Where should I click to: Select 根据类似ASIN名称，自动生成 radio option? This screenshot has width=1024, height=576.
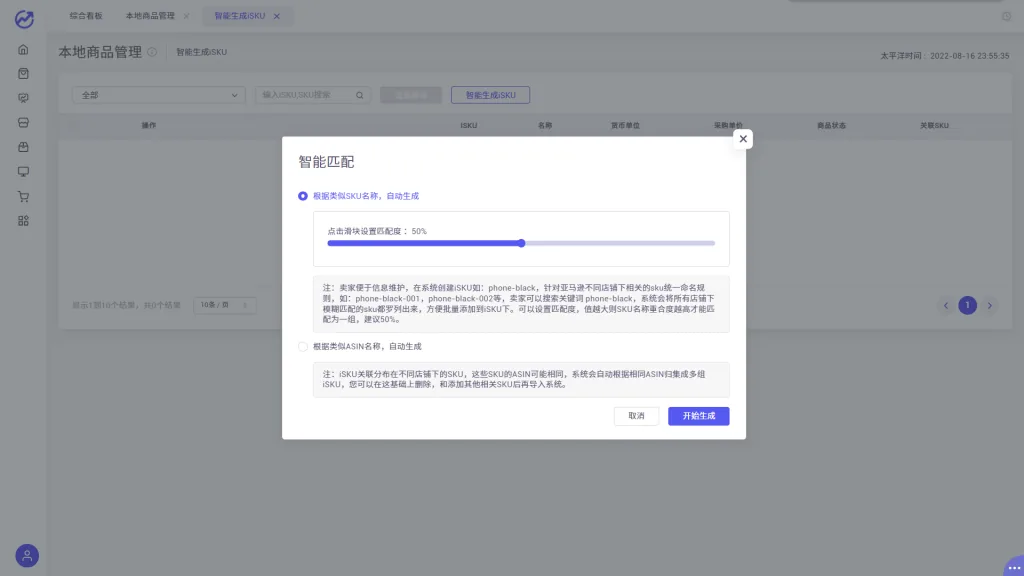click(x=302, y=347)
